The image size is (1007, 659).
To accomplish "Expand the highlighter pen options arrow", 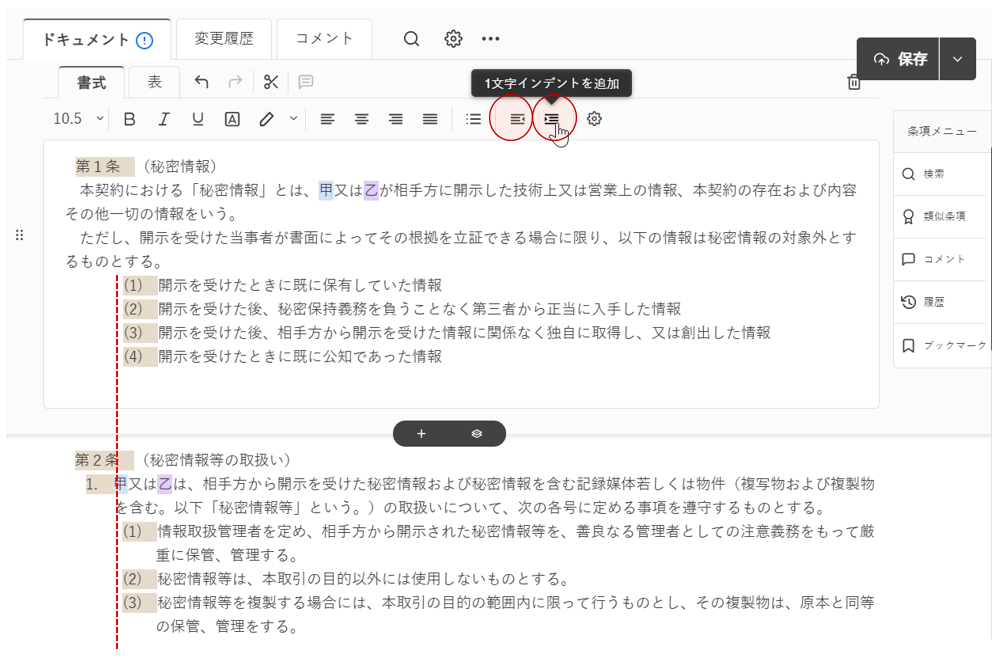I will 293,119.
